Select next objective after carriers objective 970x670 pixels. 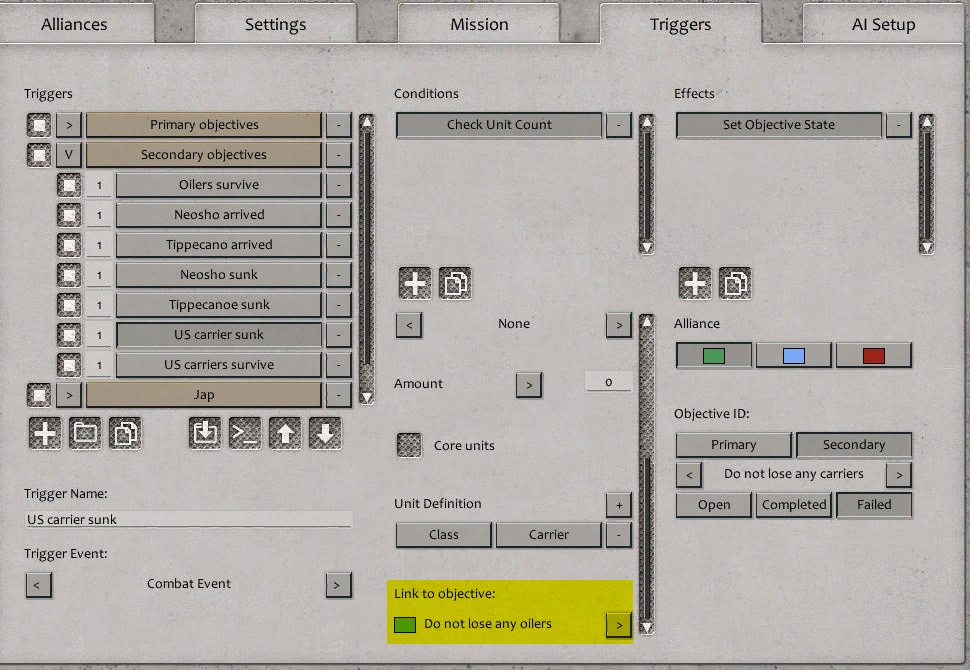pyautogui.click(x=899, y=475)
